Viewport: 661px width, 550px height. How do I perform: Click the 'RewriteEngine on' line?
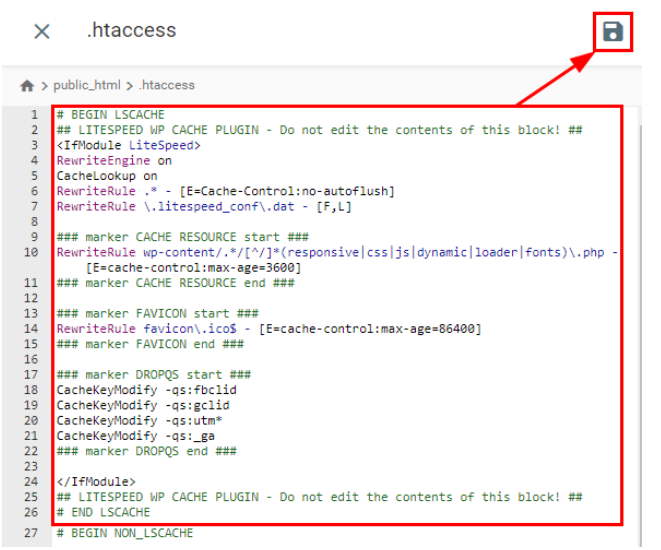coord(114,161)
